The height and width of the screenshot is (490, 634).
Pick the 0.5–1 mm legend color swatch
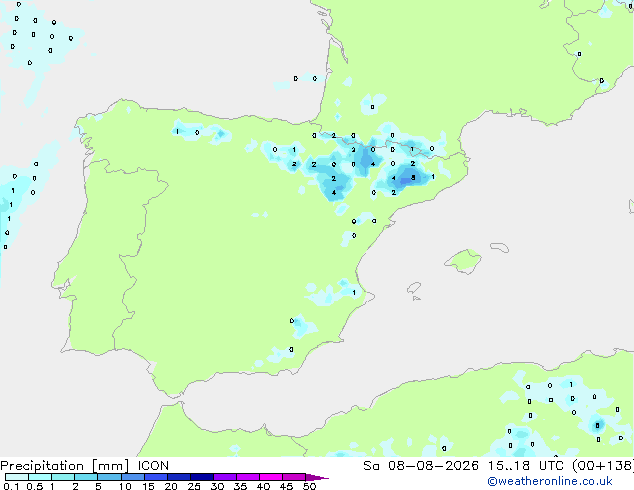[40, 477]
